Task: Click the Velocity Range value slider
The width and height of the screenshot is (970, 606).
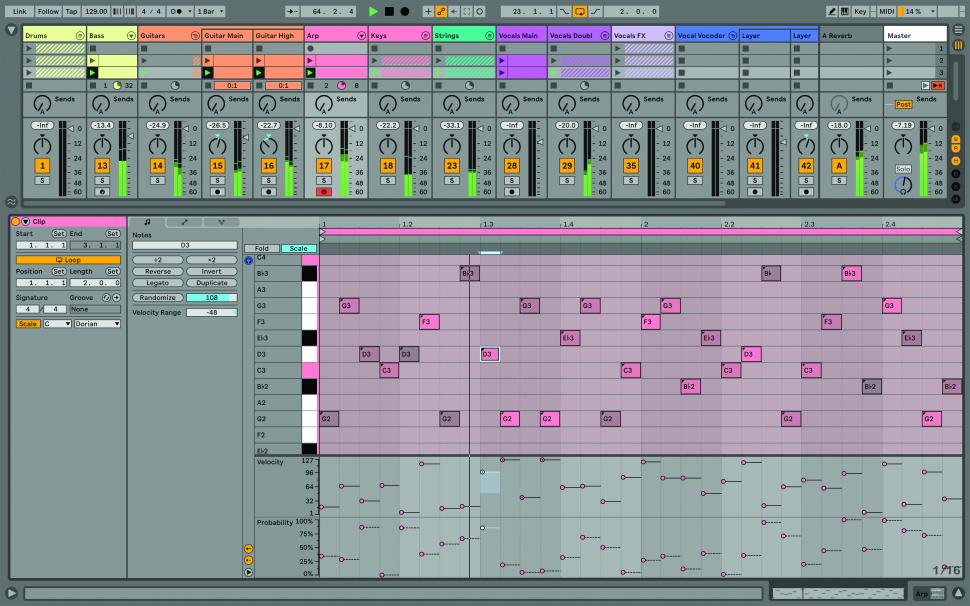Action: tap(212, 313)
